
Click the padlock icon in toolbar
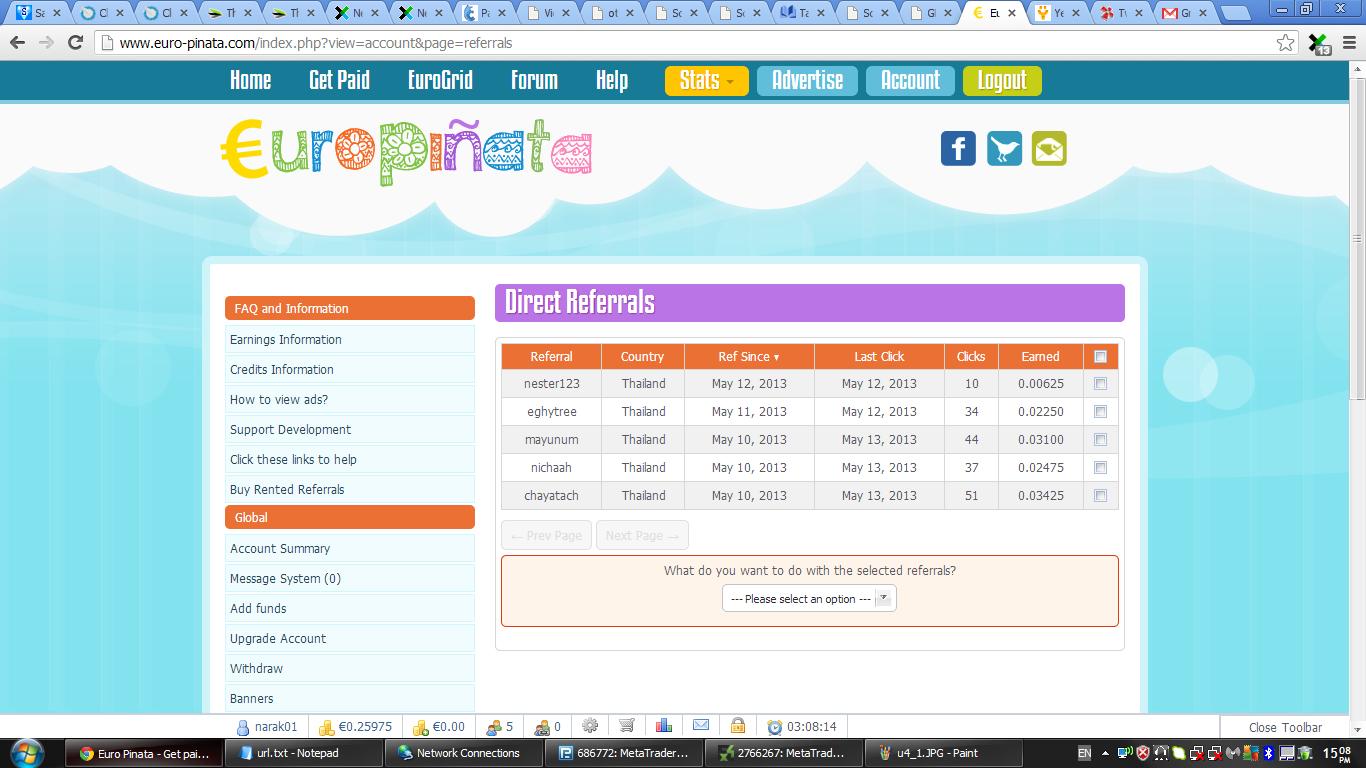coord(738,726)
